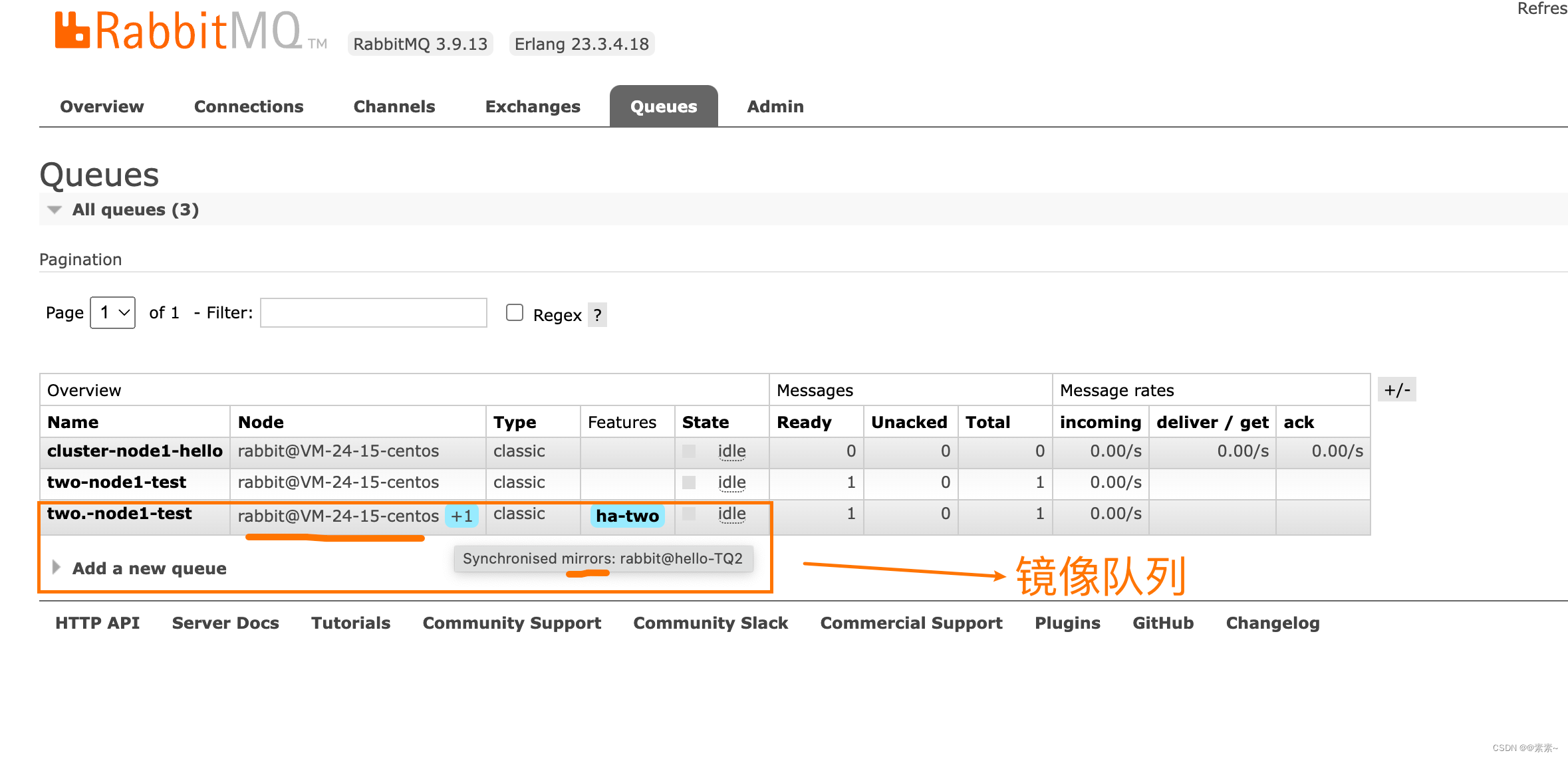This screenshot has height=759, width=1568.
Task: Open the cluster-node1-hello queue link
Action: [134, 451]
